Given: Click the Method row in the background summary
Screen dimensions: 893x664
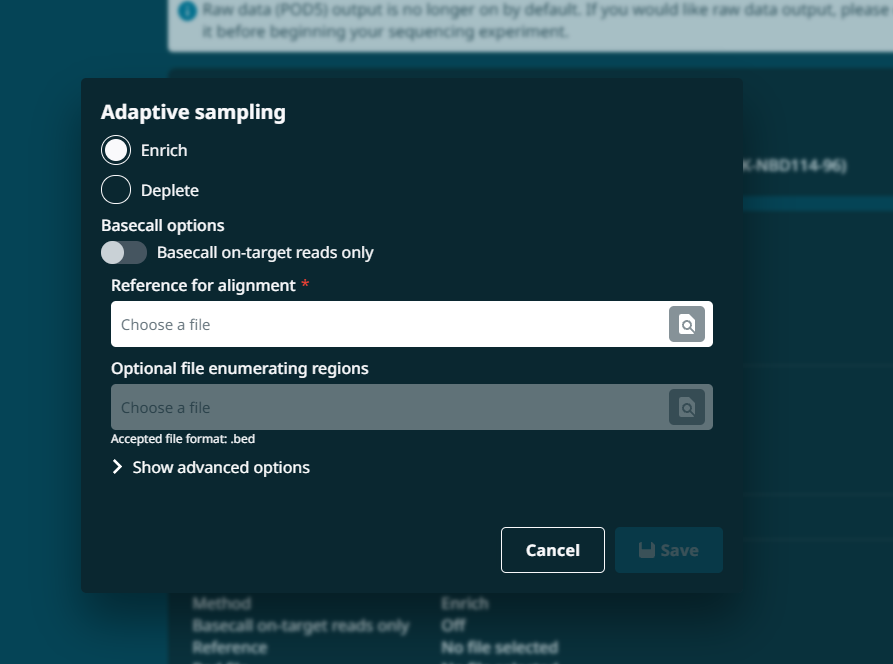Looking at the screenshot, I should pyautogui.click(x=222, y=603).
